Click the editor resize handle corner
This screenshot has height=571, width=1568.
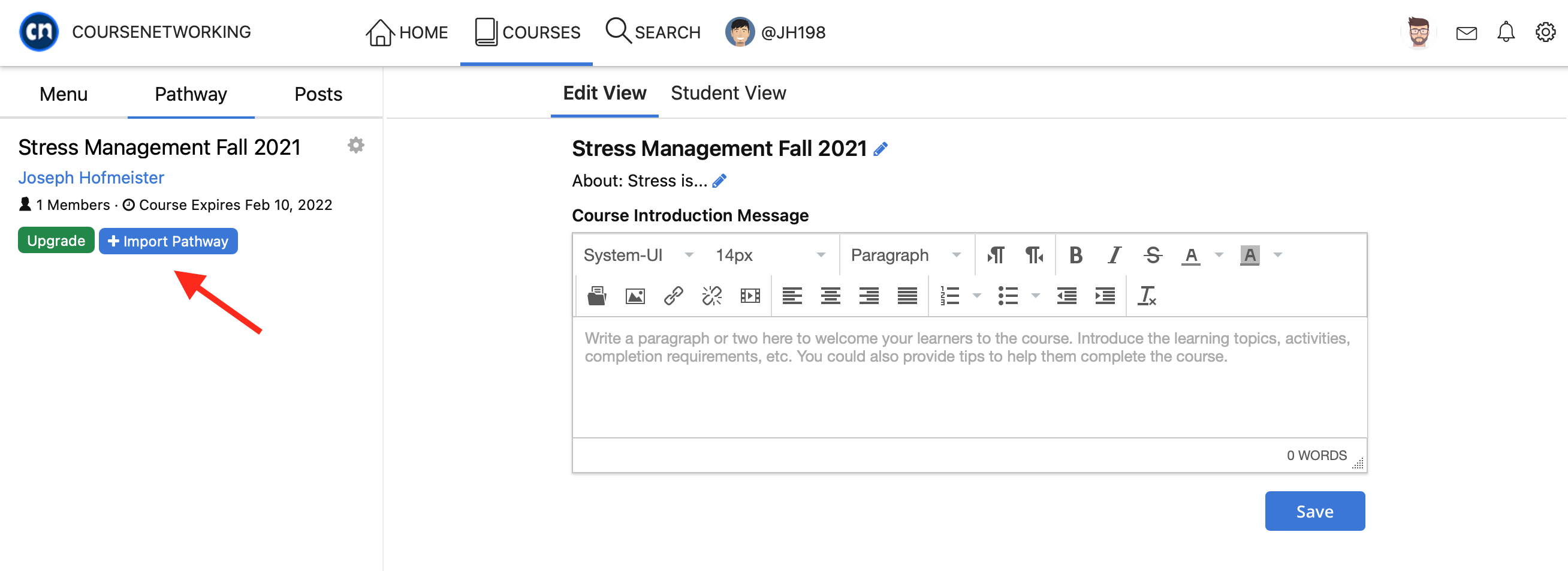click(1358, 464)
